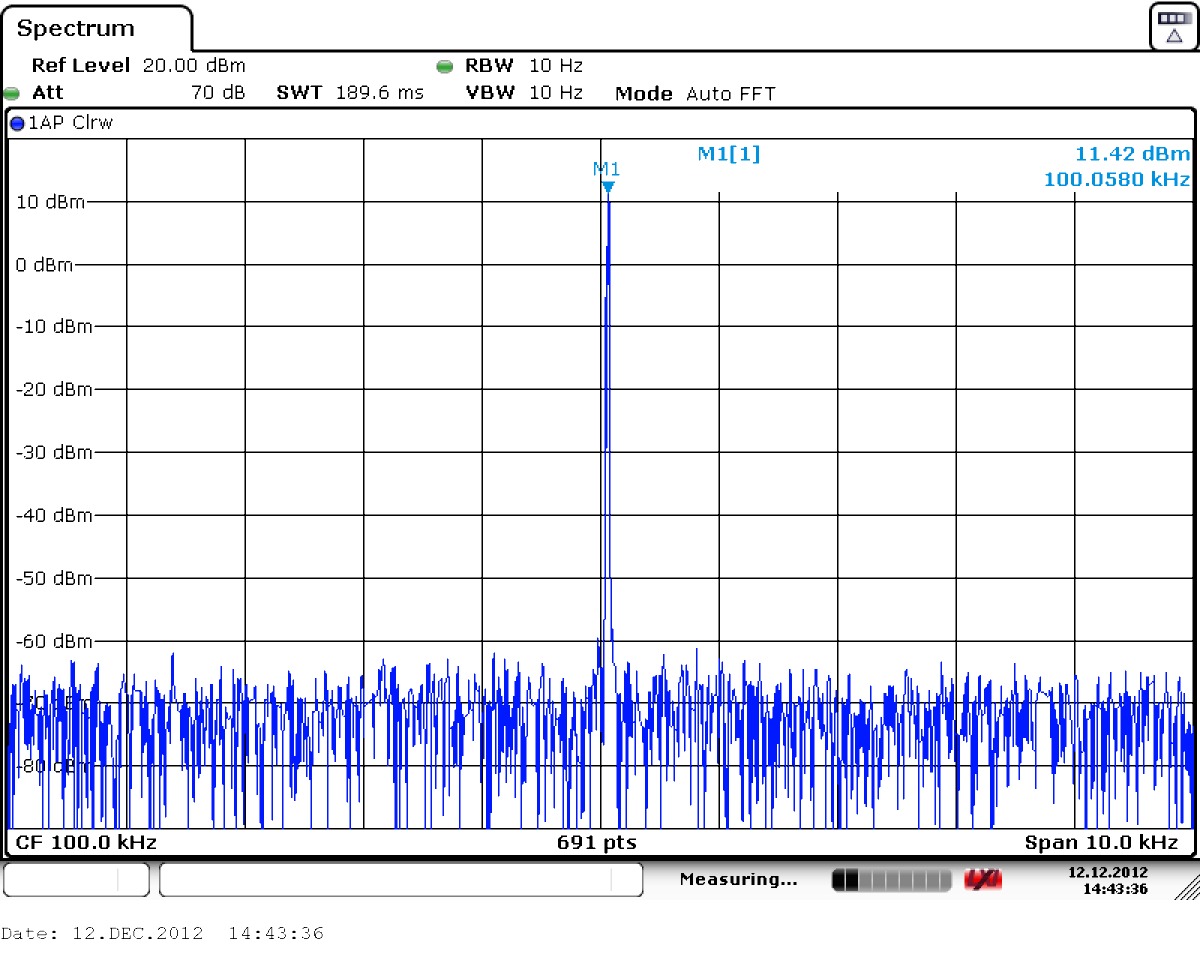Viewport: 1200px width, 969px height.
Task: Click the Date: 12.DEC.2012 caption below the screen
Action: click(x=163, y=934)
